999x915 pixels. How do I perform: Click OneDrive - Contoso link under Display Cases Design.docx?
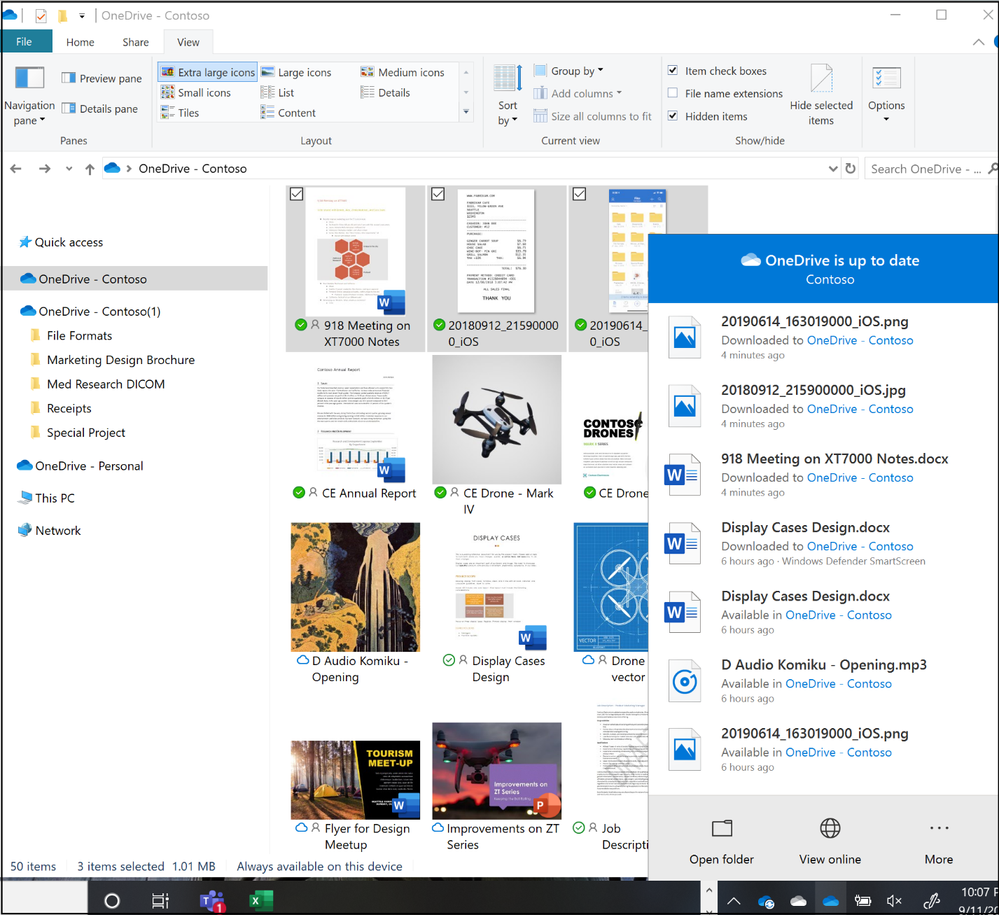(859, 546)
